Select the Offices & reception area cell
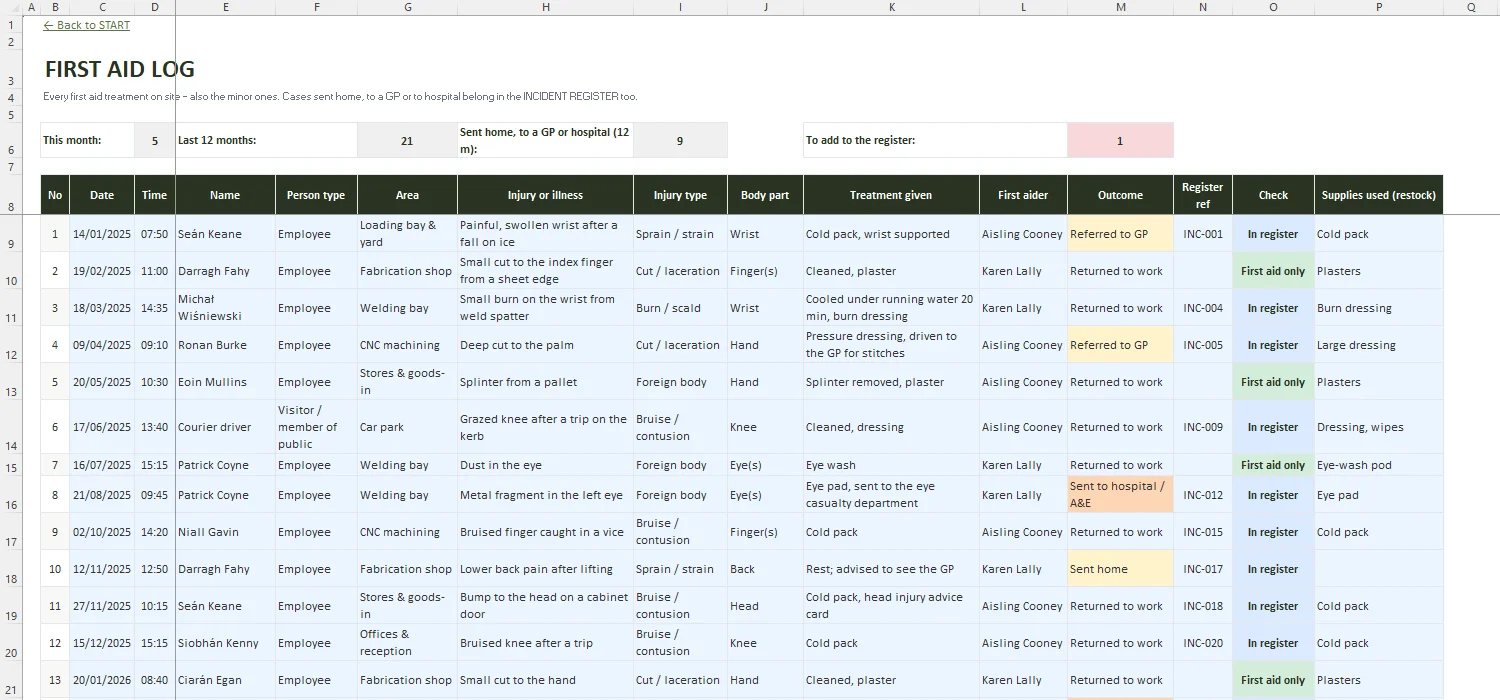Screen dimensions: 1500x700 tap(407, 643)
